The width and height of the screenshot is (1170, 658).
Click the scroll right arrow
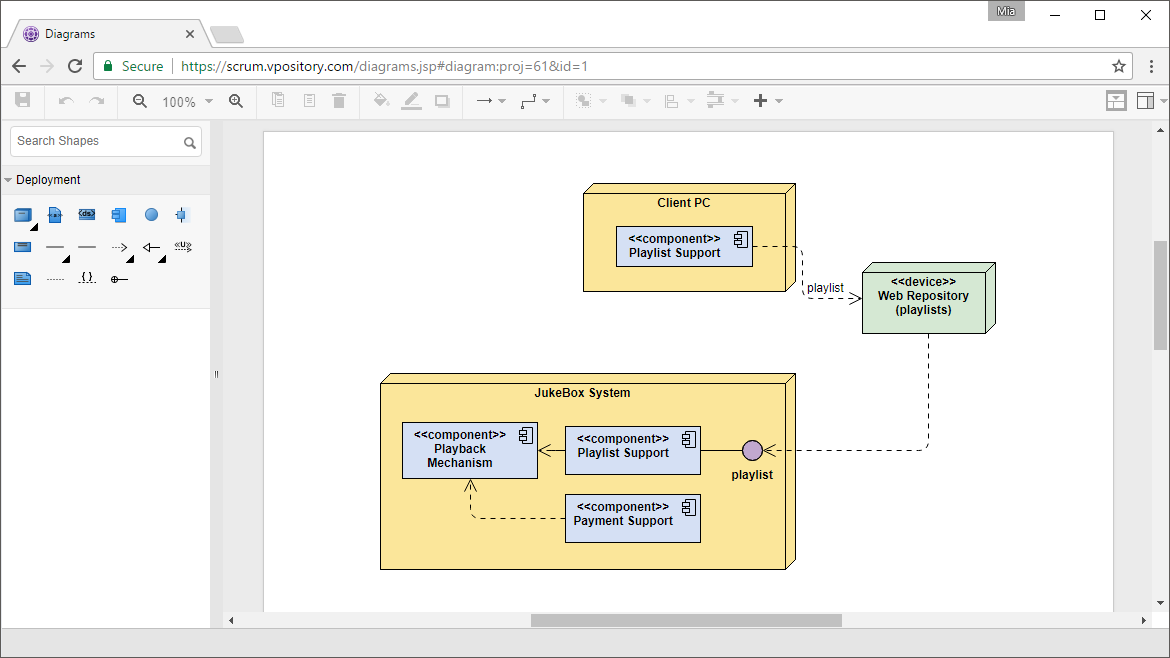[1143, 621]
